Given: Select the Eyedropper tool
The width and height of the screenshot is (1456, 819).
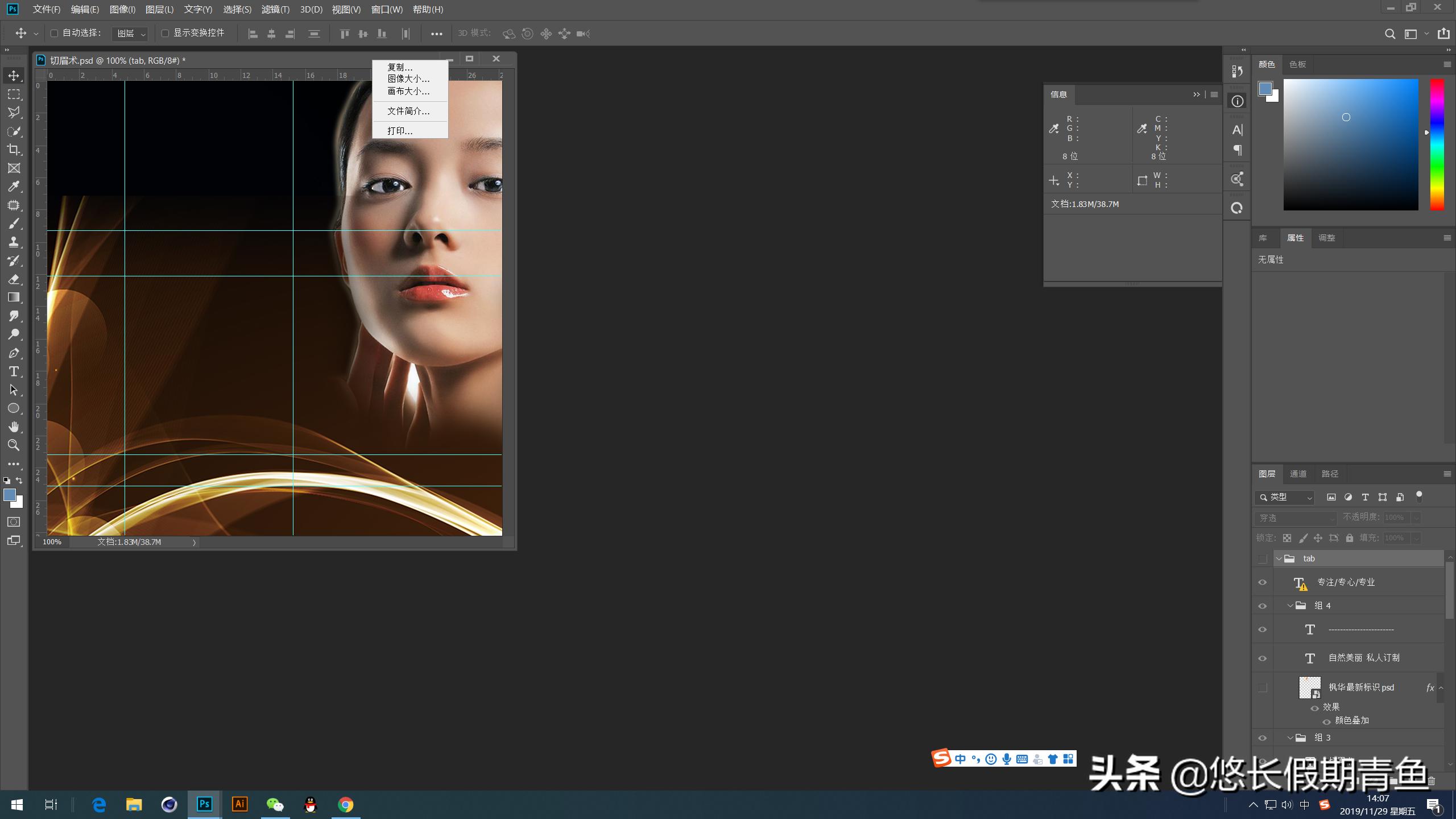Looking at the screenshot, I should [14, 187].
